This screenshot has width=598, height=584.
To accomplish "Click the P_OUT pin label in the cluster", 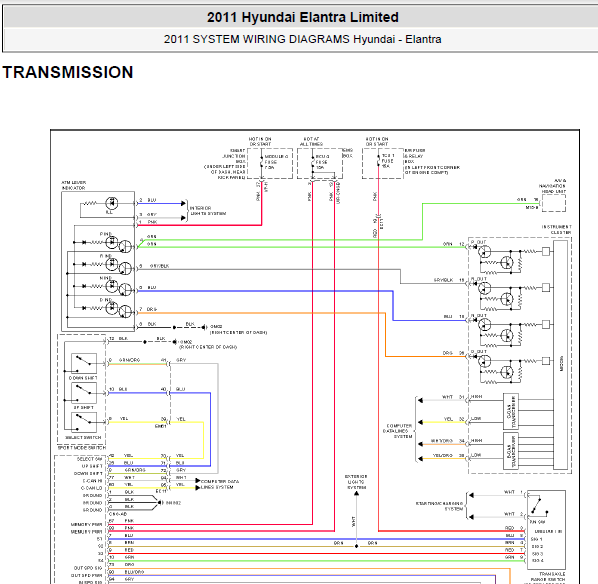I will (479, 242).
